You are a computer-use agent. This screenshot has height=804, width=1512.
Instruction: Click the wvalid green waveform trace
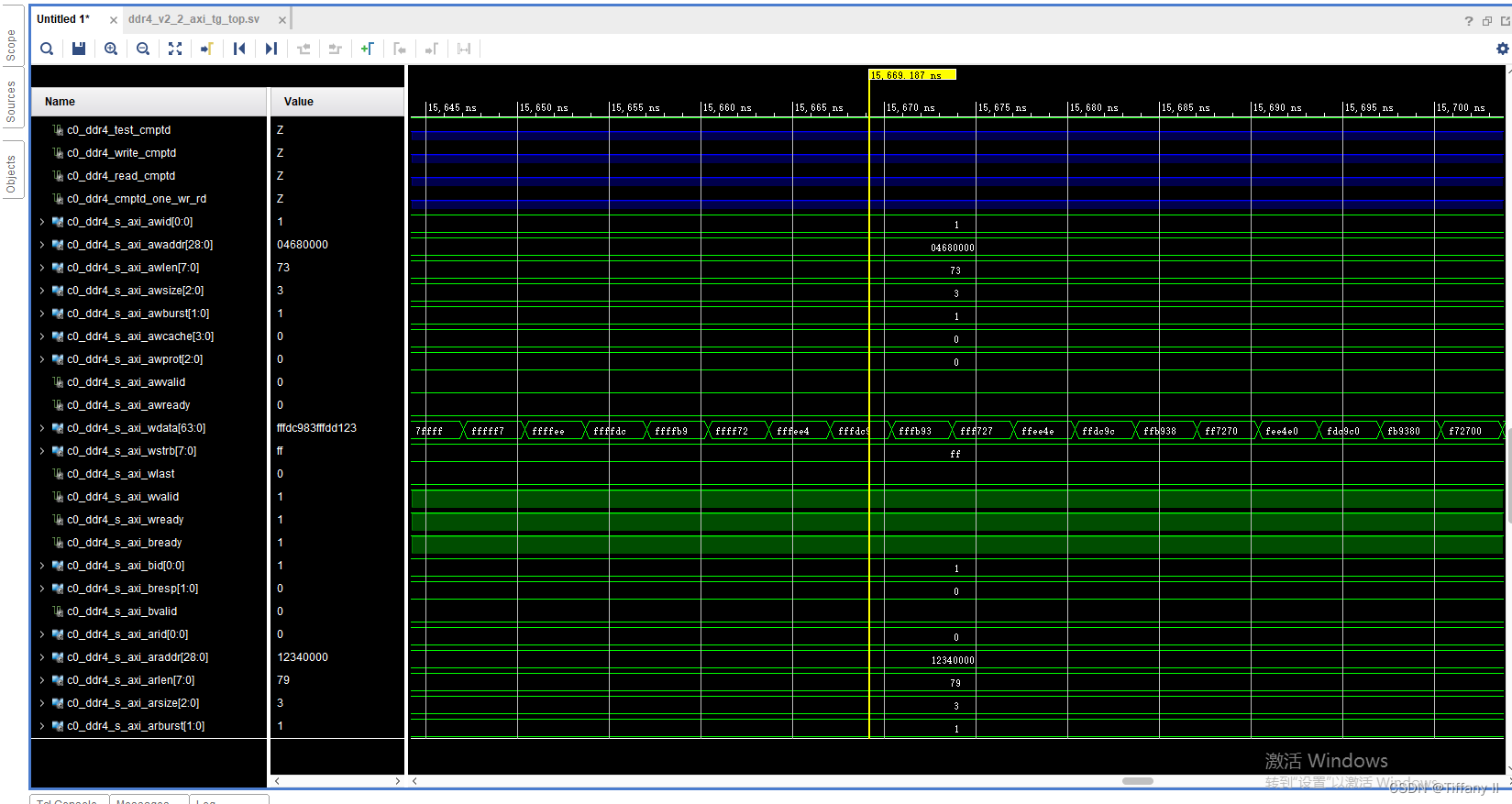[956, 499]
